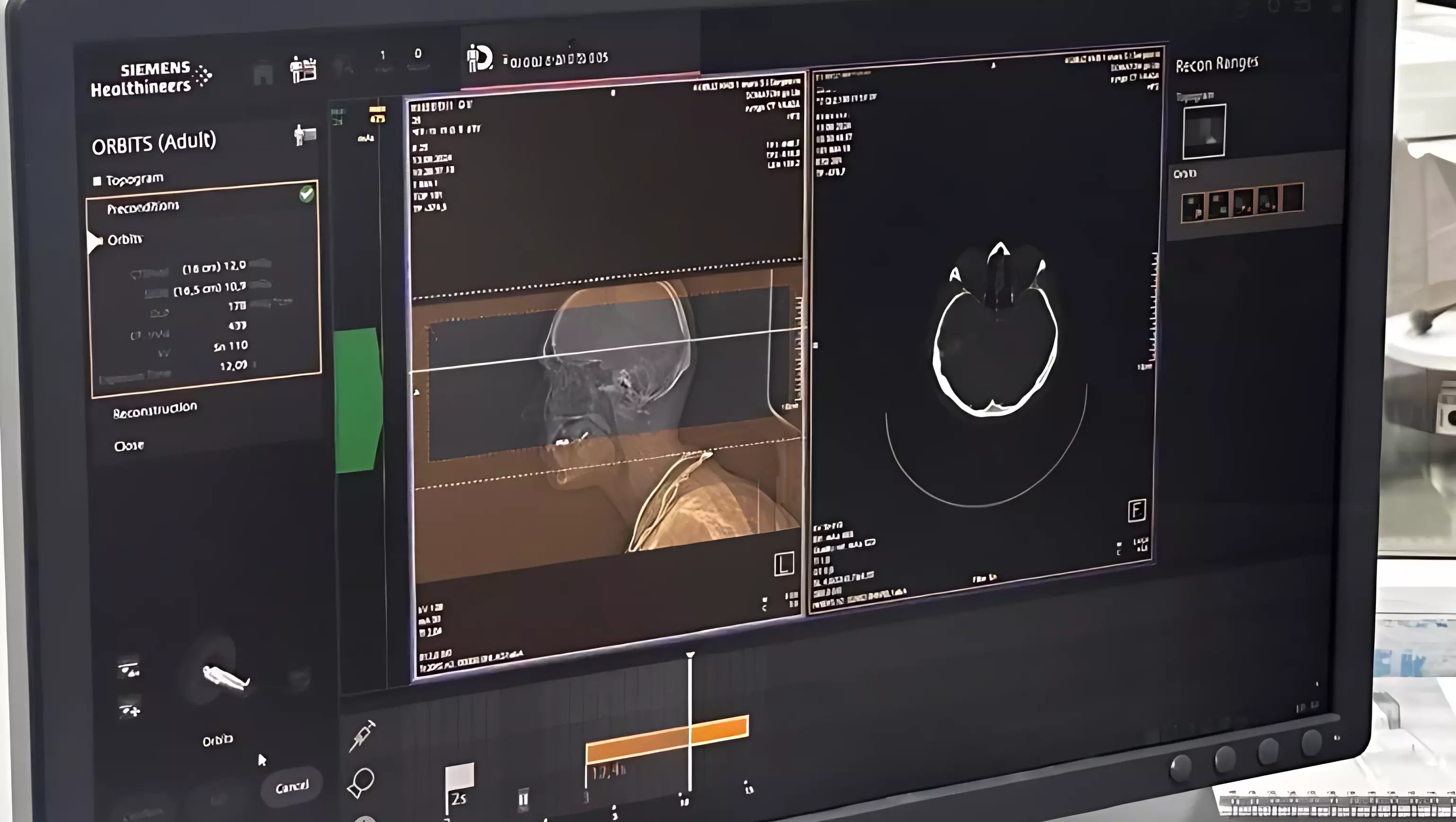Click the F orientation marker in axial view
Image resolution: width=1456 pixels, height=822 pixels.
click(x=1137, y=510)
